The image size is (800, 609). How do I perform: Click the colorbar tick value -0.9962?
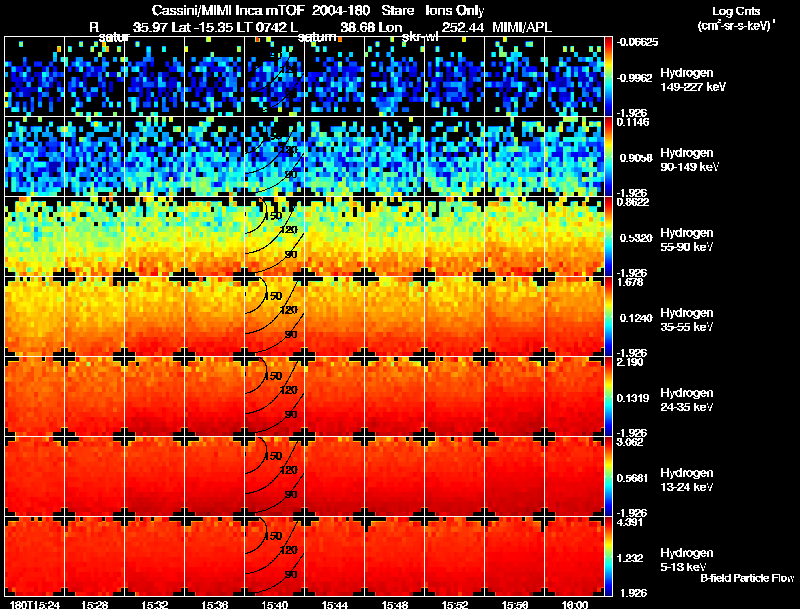635,78
